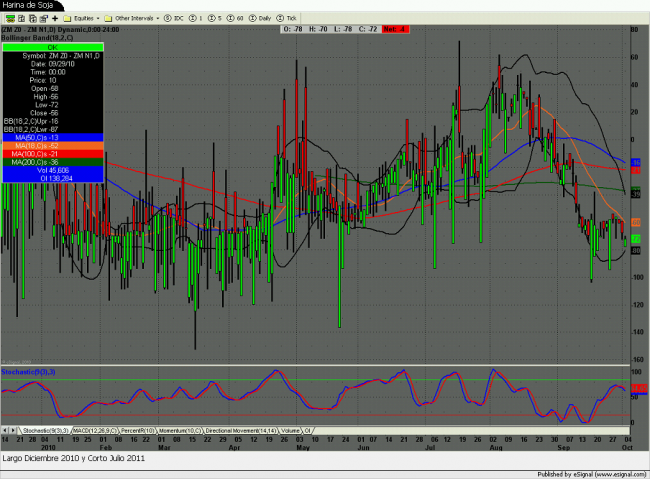Switch to the 1-minute interval
Viewport: 650px width, 479px height.
(196, 18)
